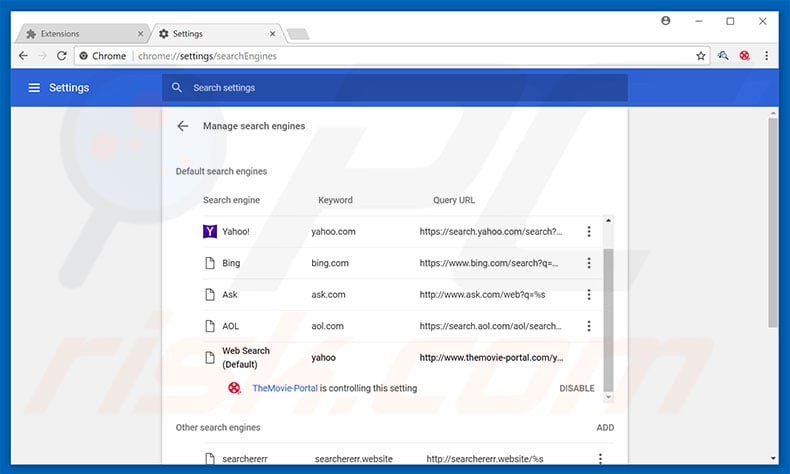Select the ask.com keyword cell
The height and width of the screenshot is (474, 790).
click(328, 295)
